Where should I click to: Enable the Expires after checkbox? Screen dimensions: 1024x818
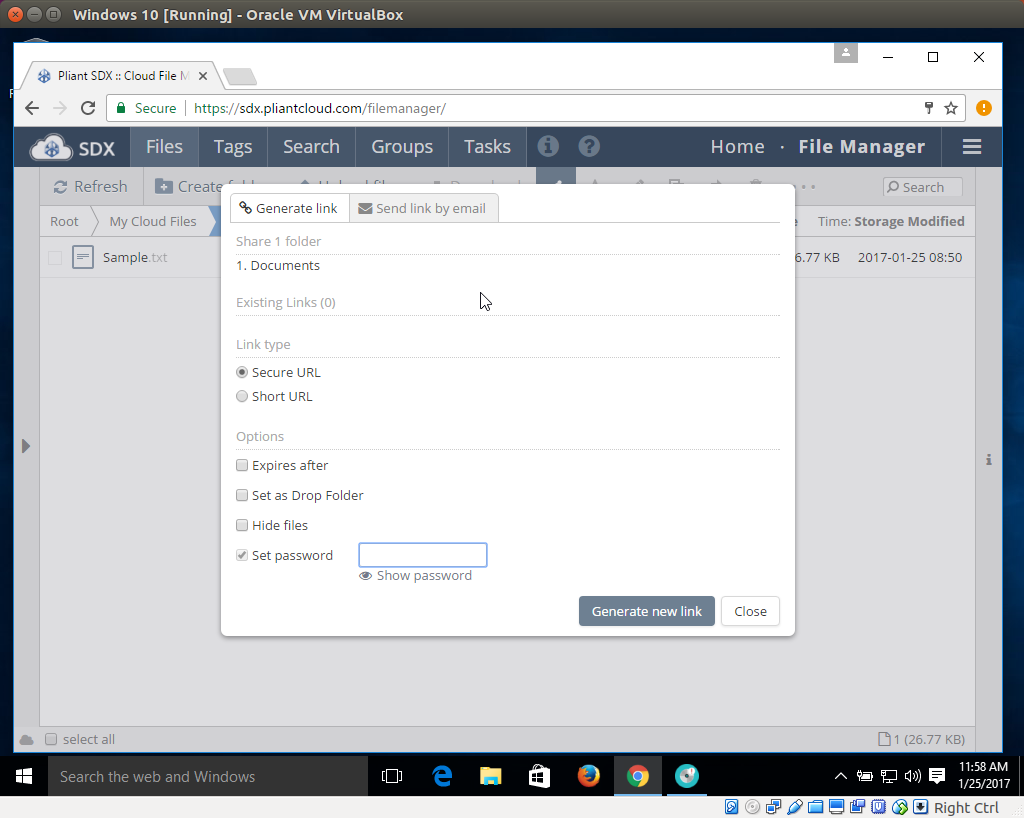click(x=242, y=465)
